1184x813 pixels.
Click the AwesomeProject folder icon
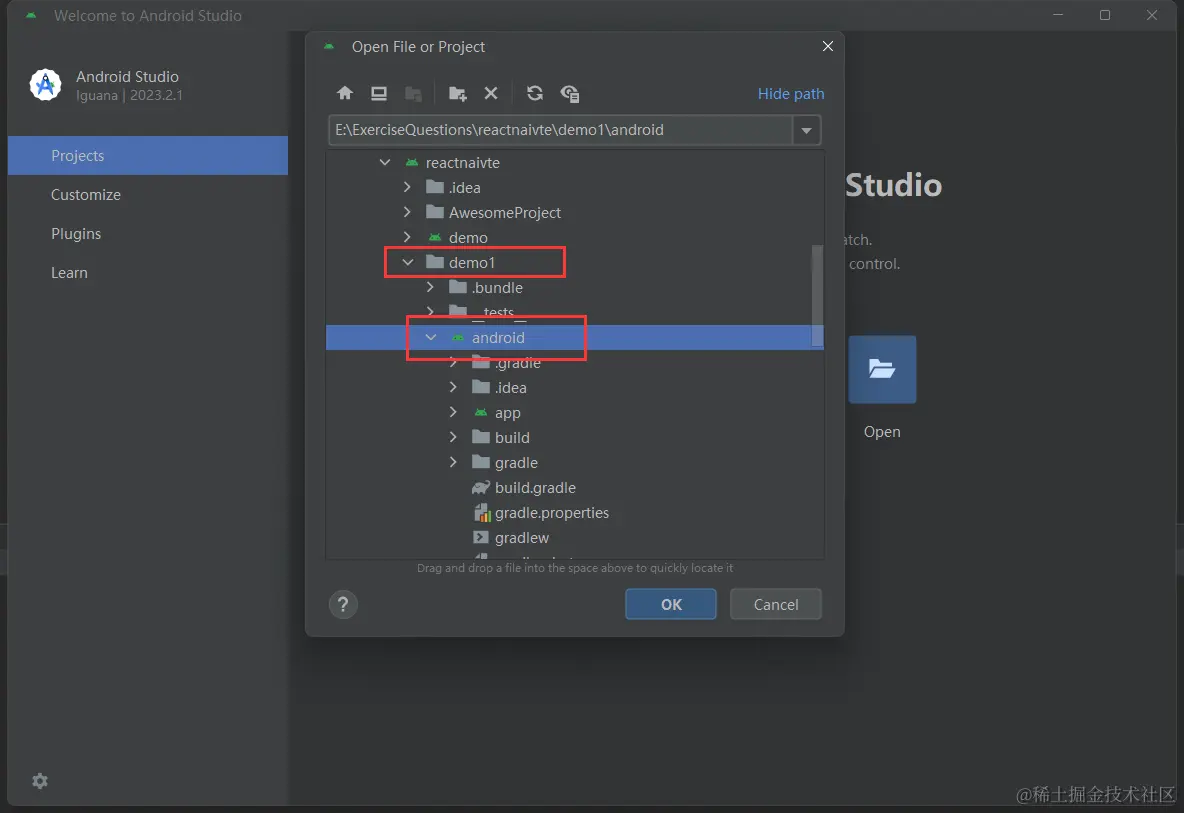[x=434, y=212]
